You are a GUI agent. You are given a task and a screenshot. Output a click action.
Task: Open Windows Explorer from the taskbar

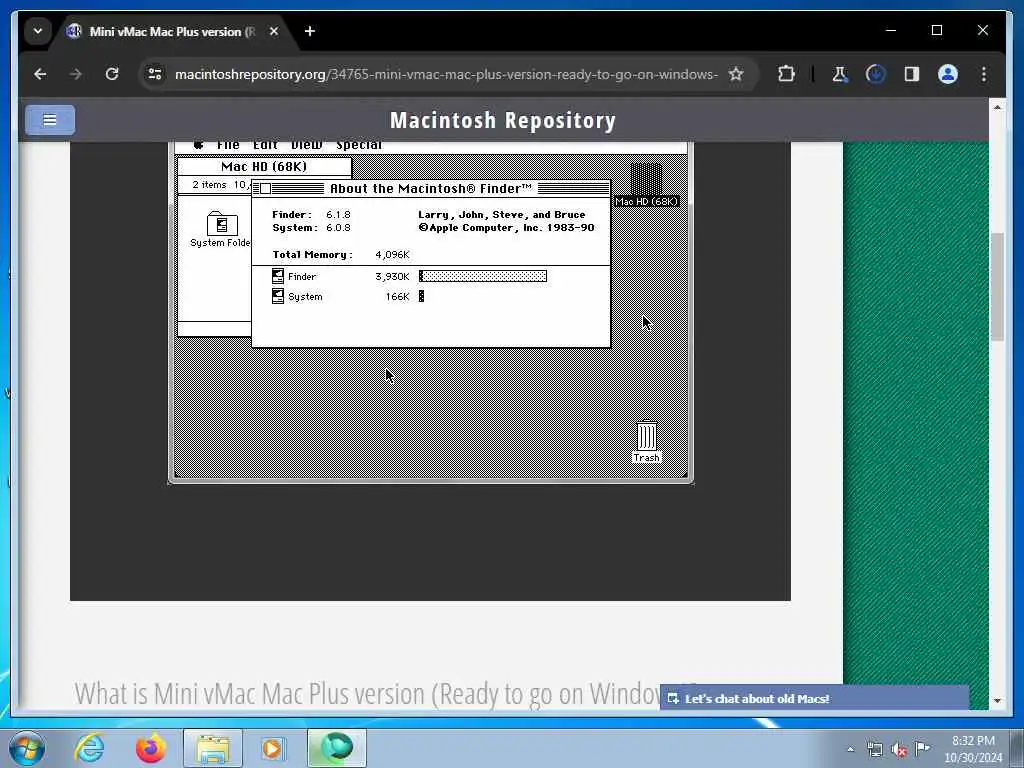click(x=213, y=748)
